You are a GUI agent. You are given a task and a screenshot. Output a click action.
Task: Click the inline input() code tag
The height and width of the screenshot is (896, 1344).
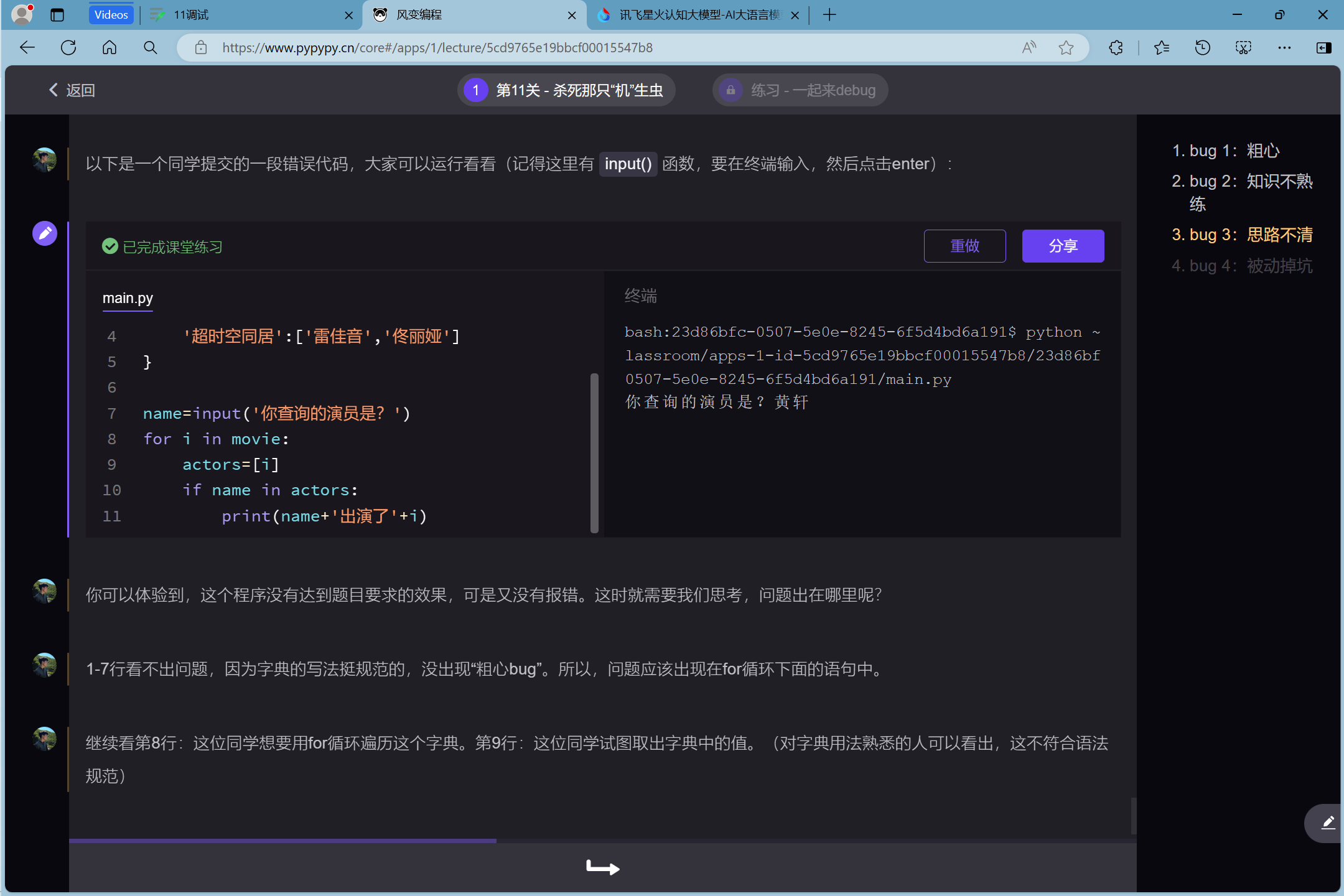coord(628,164)
